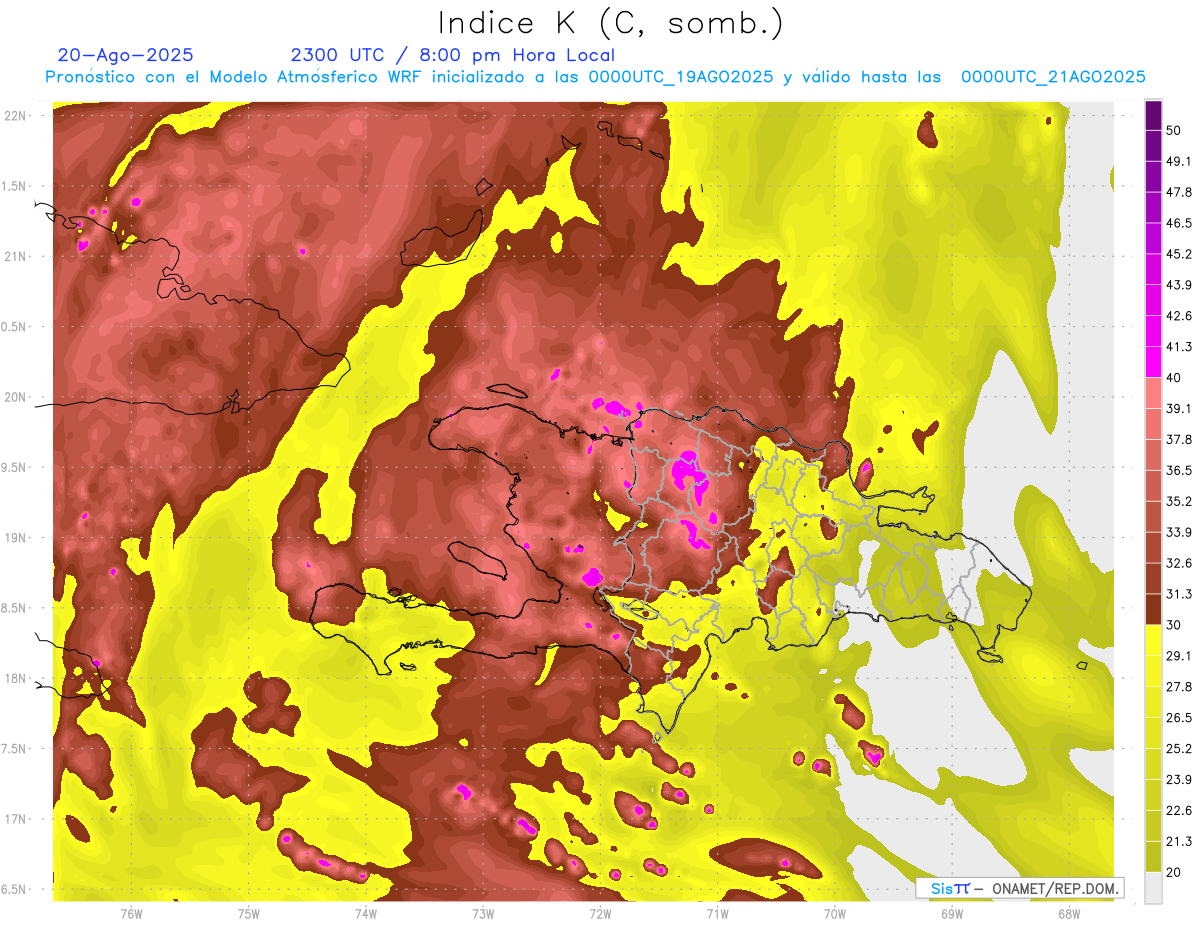The width and height of the screenshot is (1200, 927).
Task: Click the color scale value "33.9"
Action: pos(1179,532)
